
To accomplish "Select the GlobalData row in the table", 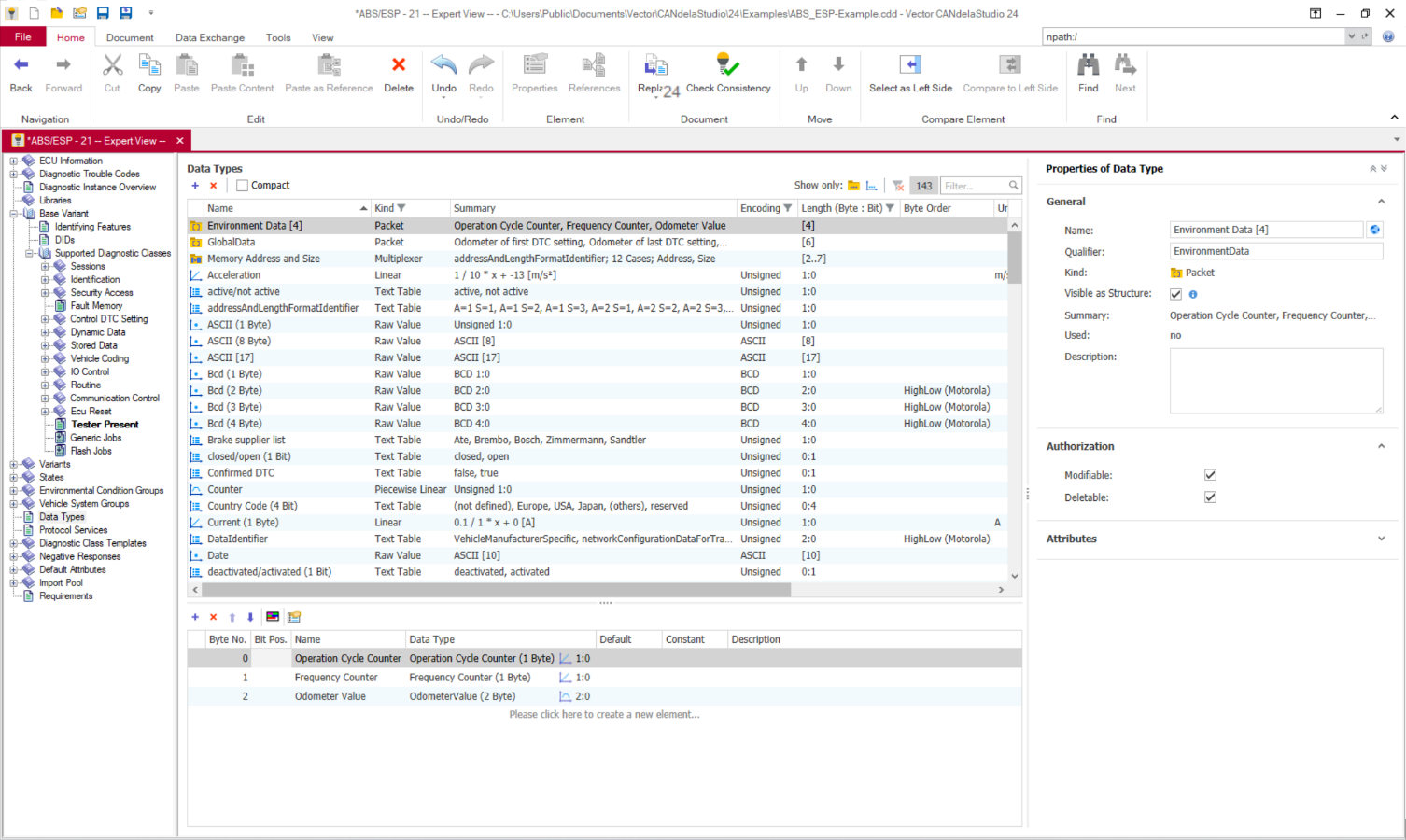I will (598, 242).
